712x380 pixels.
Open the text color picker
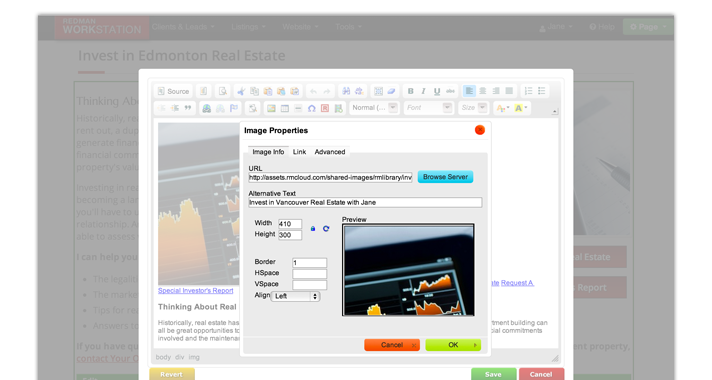(503, 108)
